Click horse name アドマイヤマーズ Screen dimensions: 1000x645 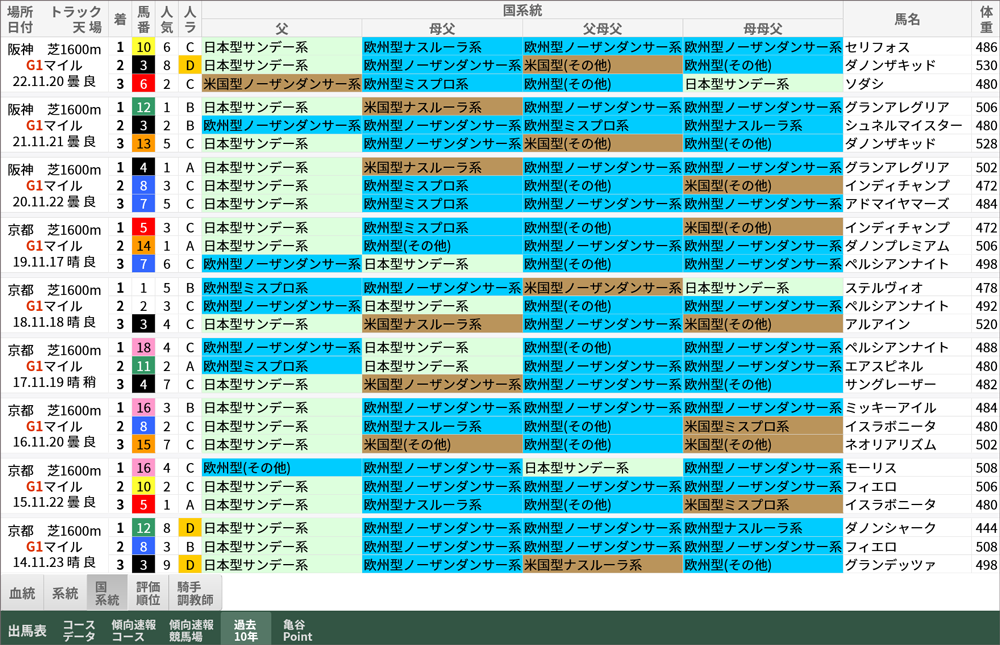(x=897, y=204)
